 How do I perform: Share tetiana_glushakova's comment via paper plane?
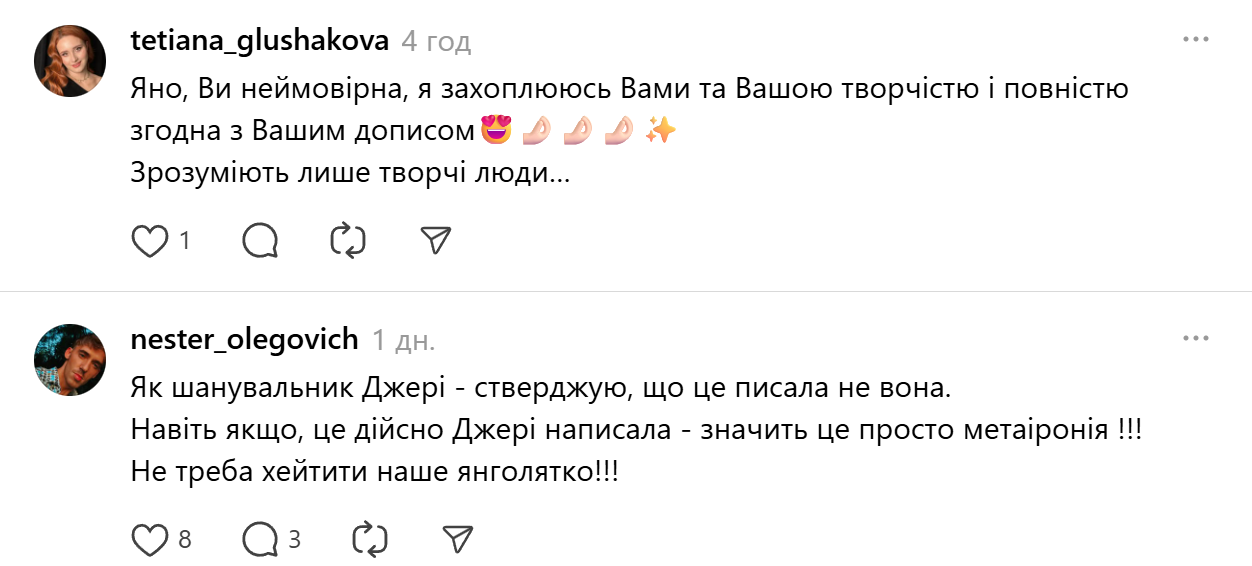point(436,241)
